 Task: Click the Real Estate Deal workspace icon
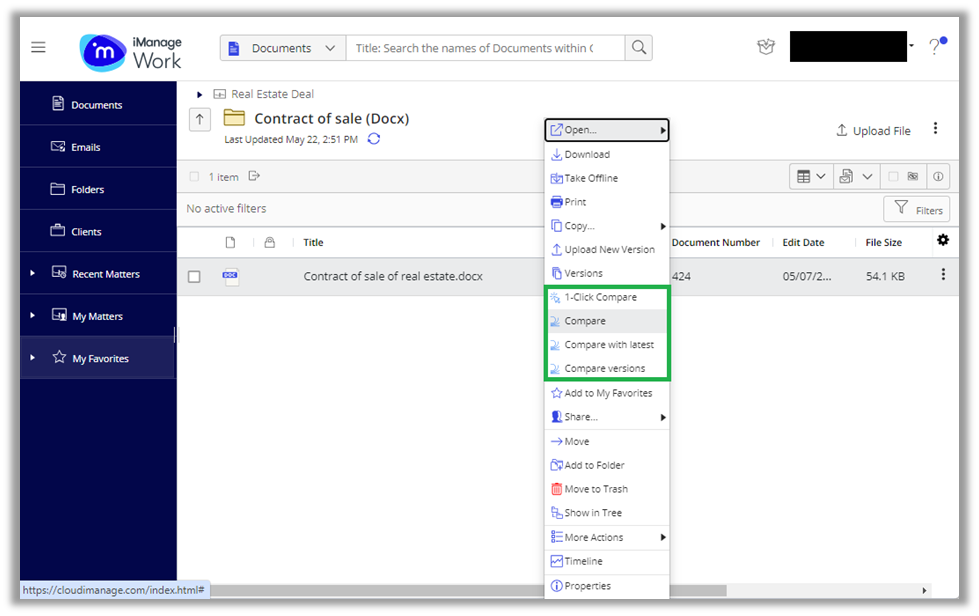click(x=219, y=94)
